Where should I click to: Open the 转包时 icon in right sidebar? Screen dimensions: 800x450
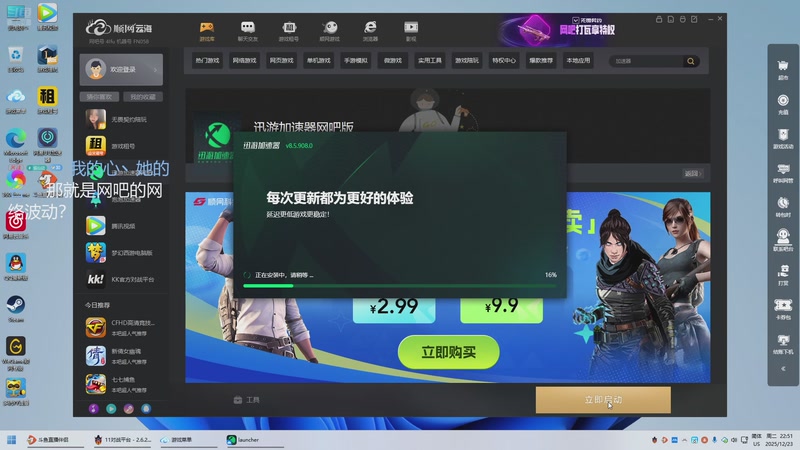click(783, 207)
